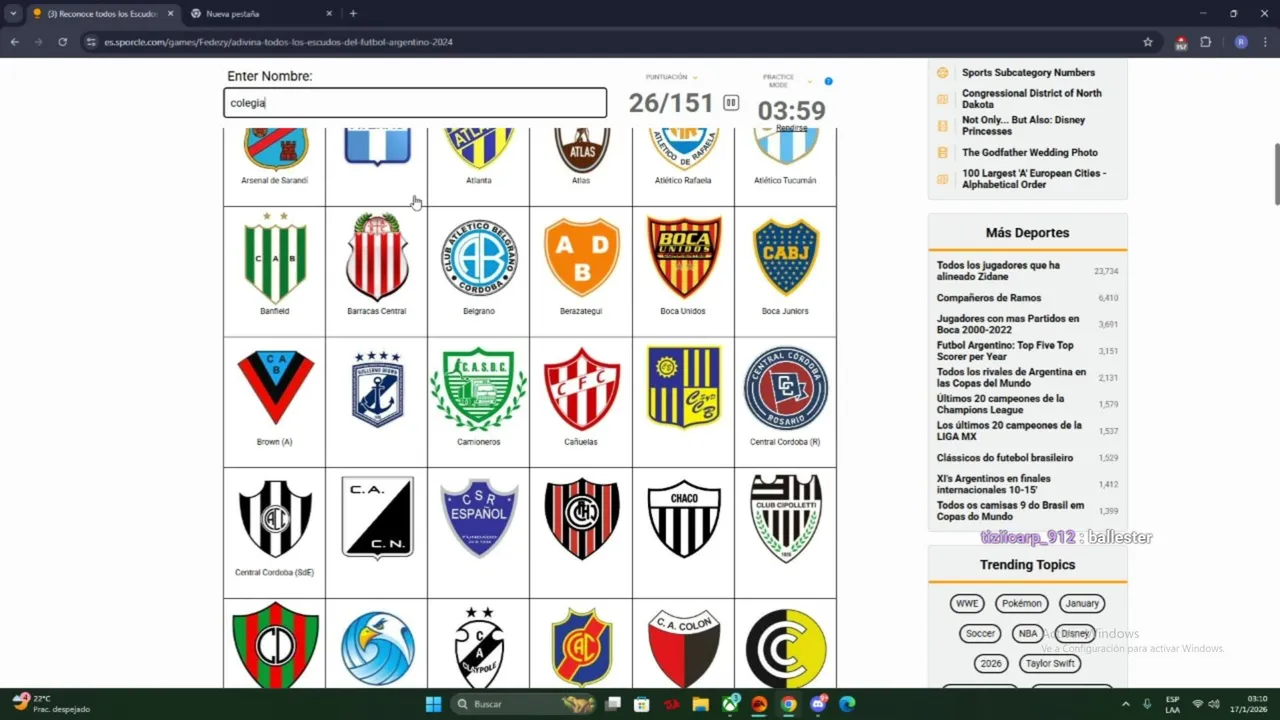Open the browser extensions puzzle icon
This screenshot has width=1280, height=720.
click(x=1205, y=42)
